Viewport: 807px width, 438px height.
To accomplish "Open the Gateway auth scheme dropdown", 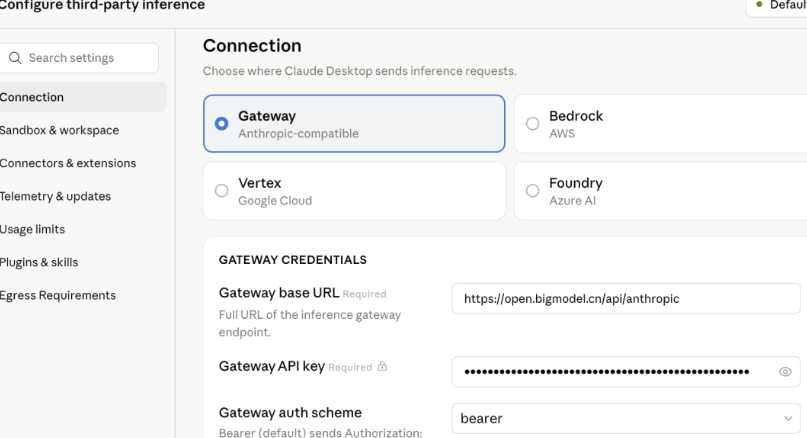I will click(626, 418).
